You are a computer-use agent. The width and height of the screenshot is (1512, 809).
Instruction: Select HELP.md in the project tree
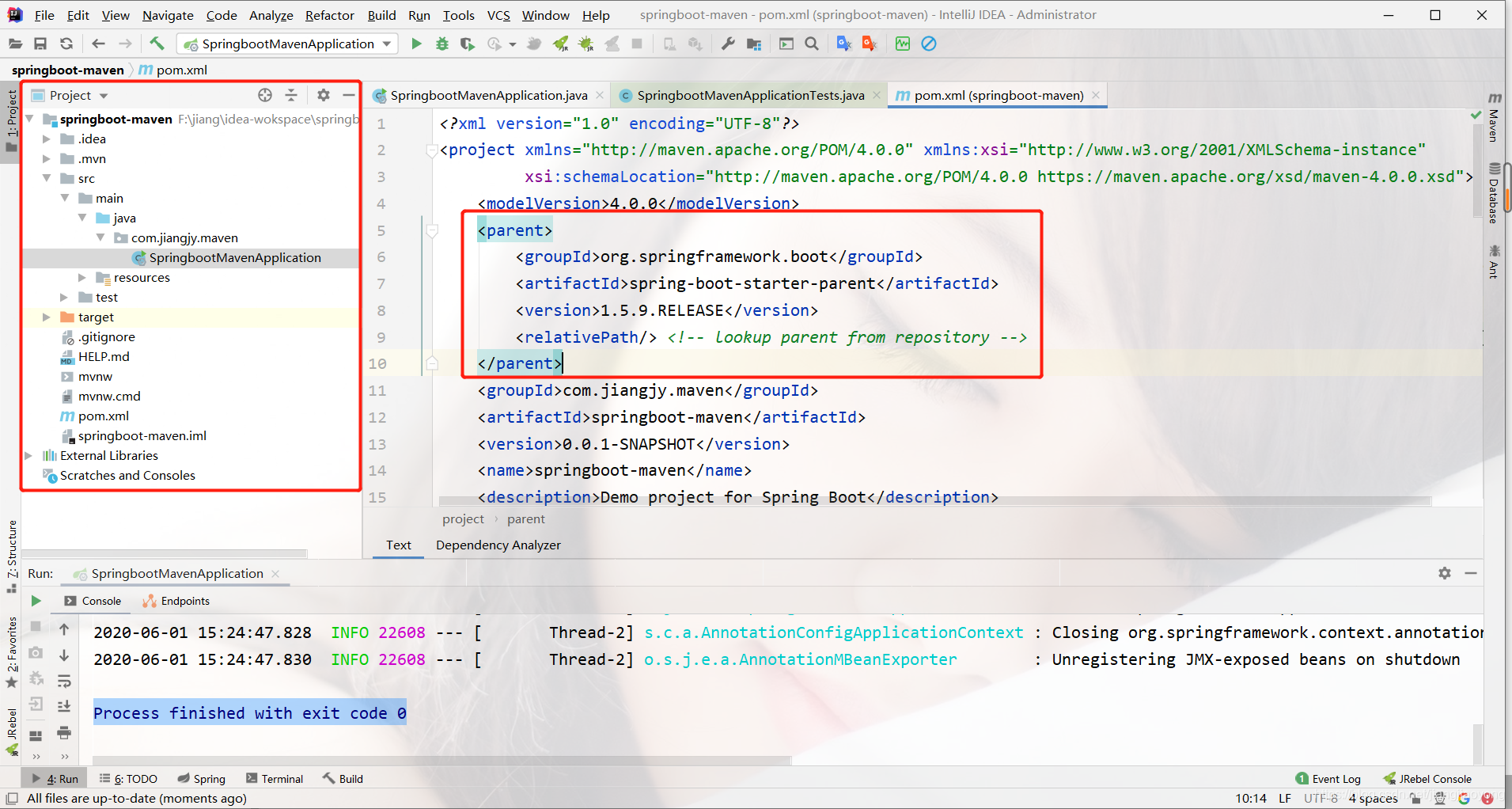104,356
